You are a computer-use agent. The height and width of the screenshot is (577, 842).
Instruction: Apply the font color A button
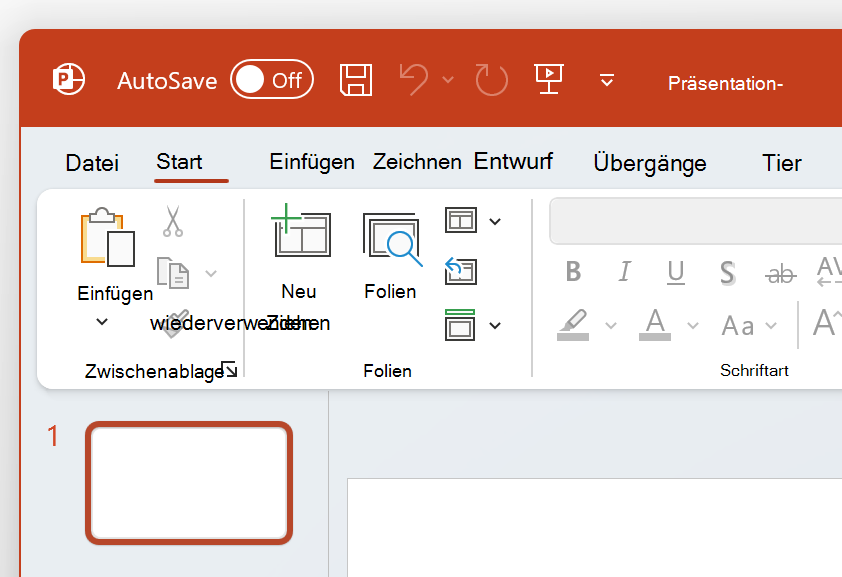[x=655, y=325]
